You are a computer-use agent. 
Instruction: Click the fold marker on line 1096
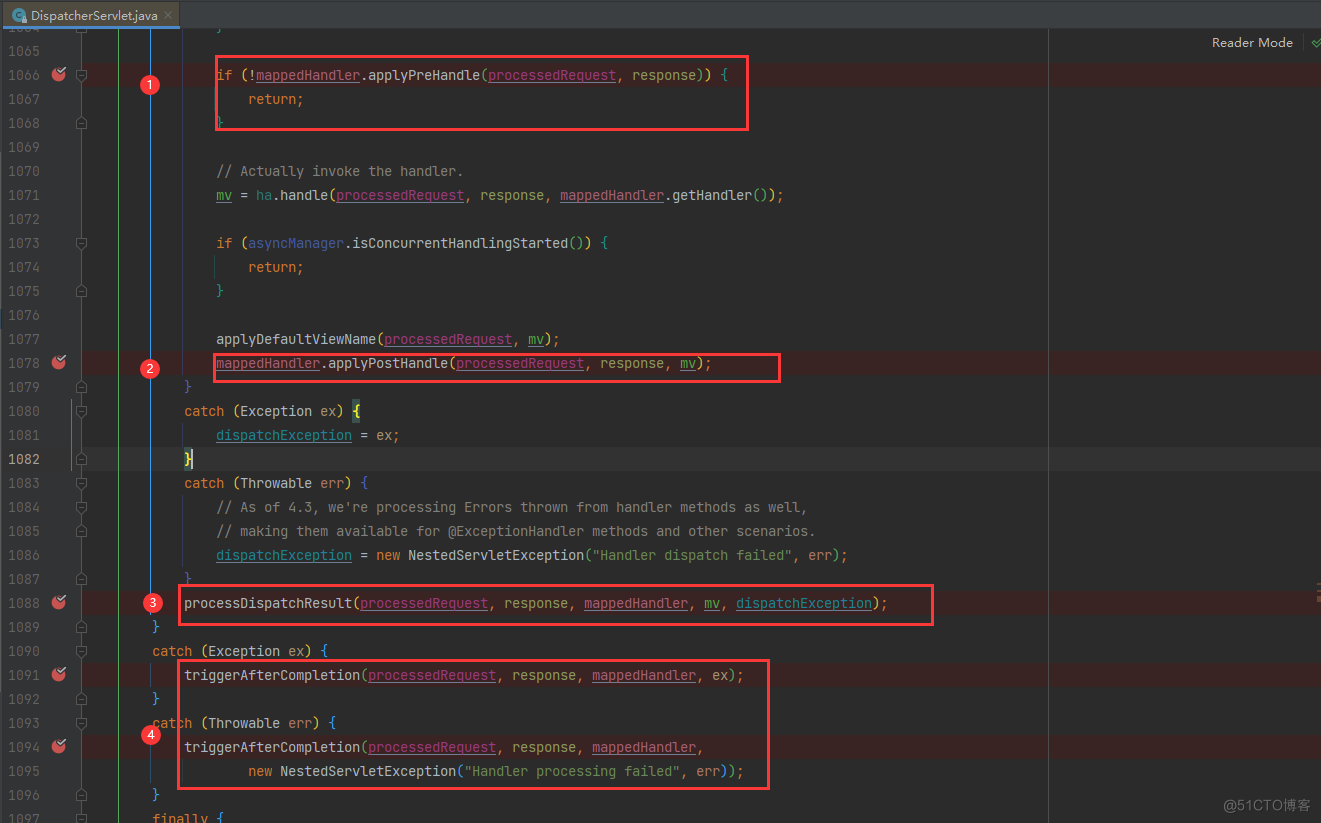point(81,795)
